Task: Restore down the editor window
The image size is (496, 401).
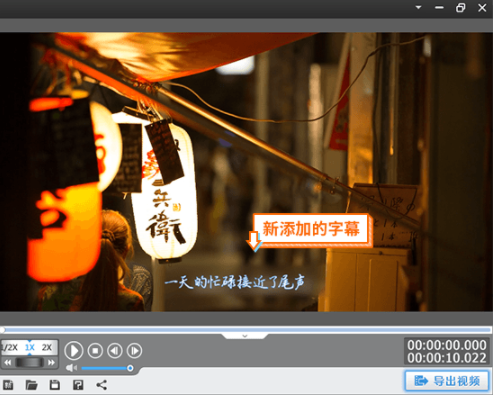Action: (x=461, y=8)
